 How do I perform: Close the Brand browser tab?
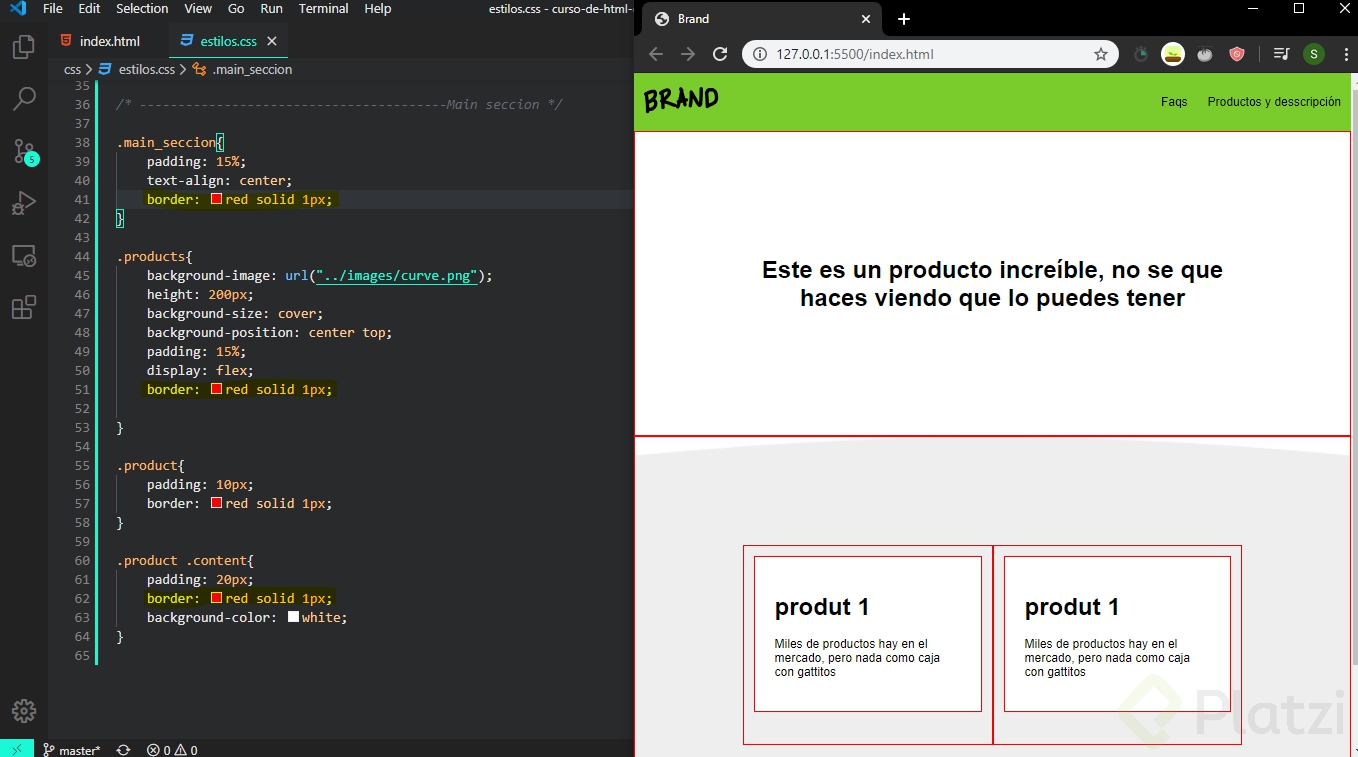866,19
